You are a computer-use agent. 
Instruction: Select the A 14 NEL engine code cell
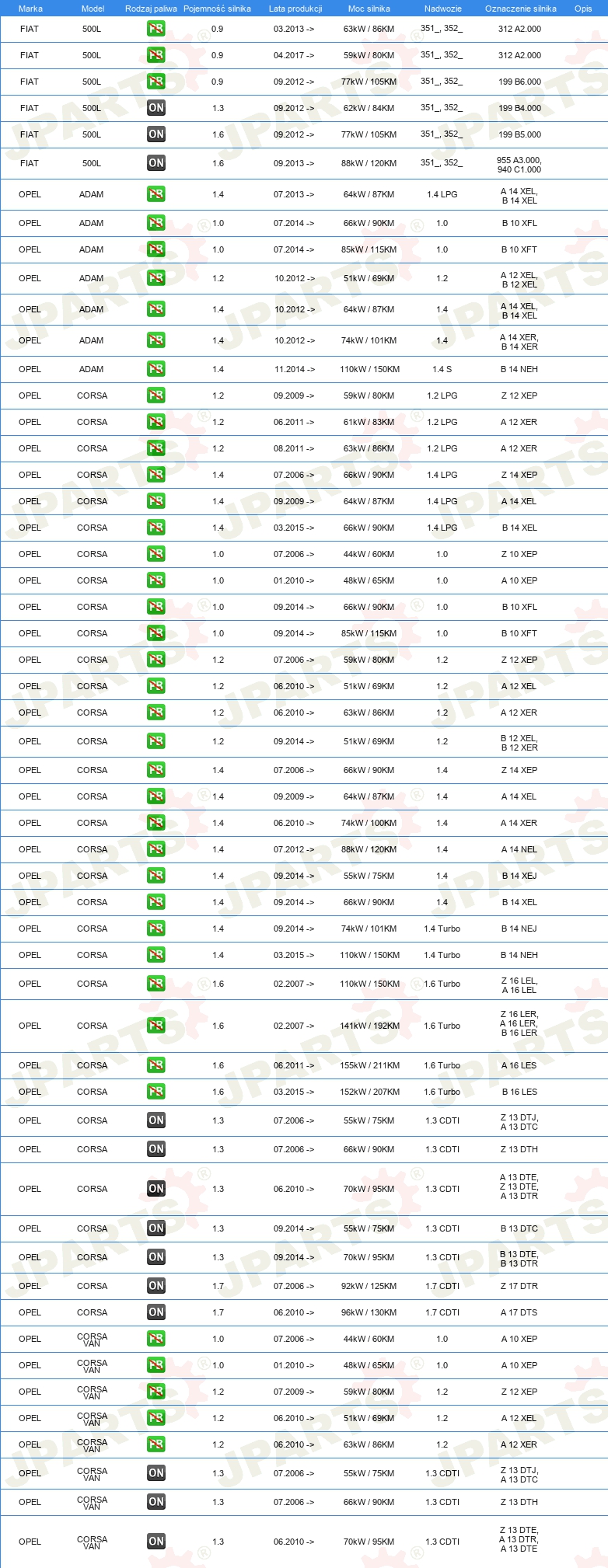point(519,849)
